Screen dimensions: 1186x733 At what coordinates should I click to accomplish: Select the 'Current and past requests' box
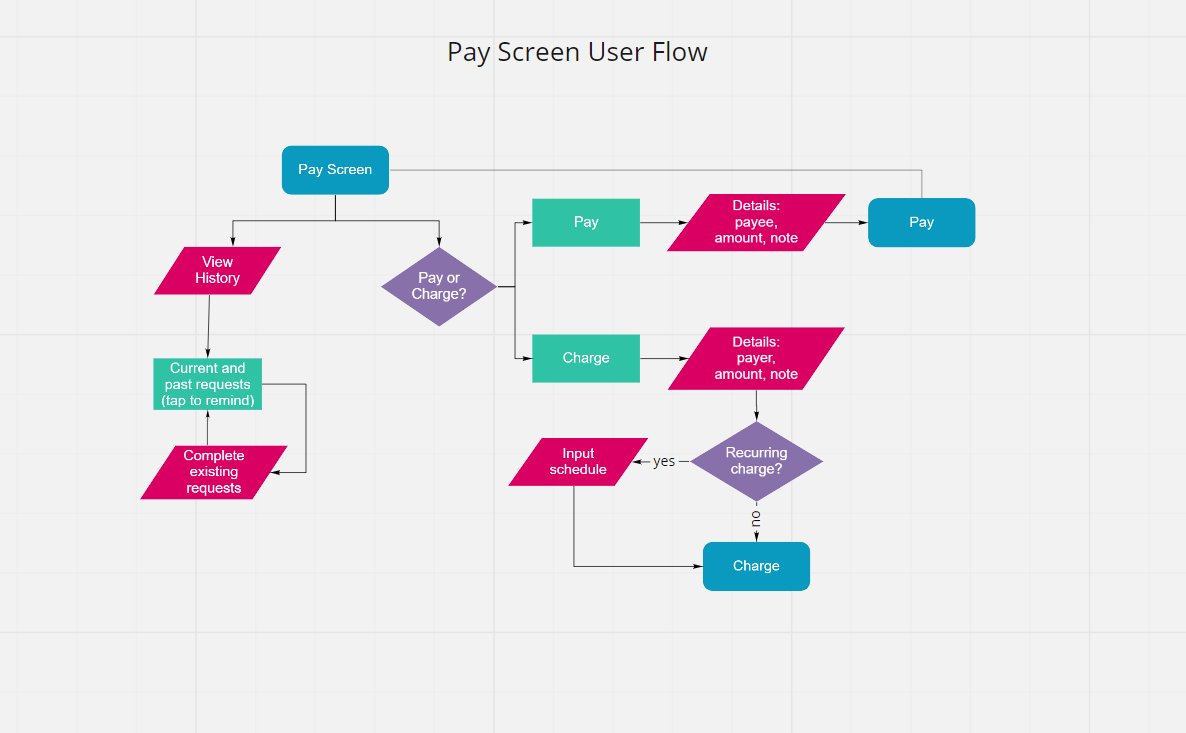207,384
